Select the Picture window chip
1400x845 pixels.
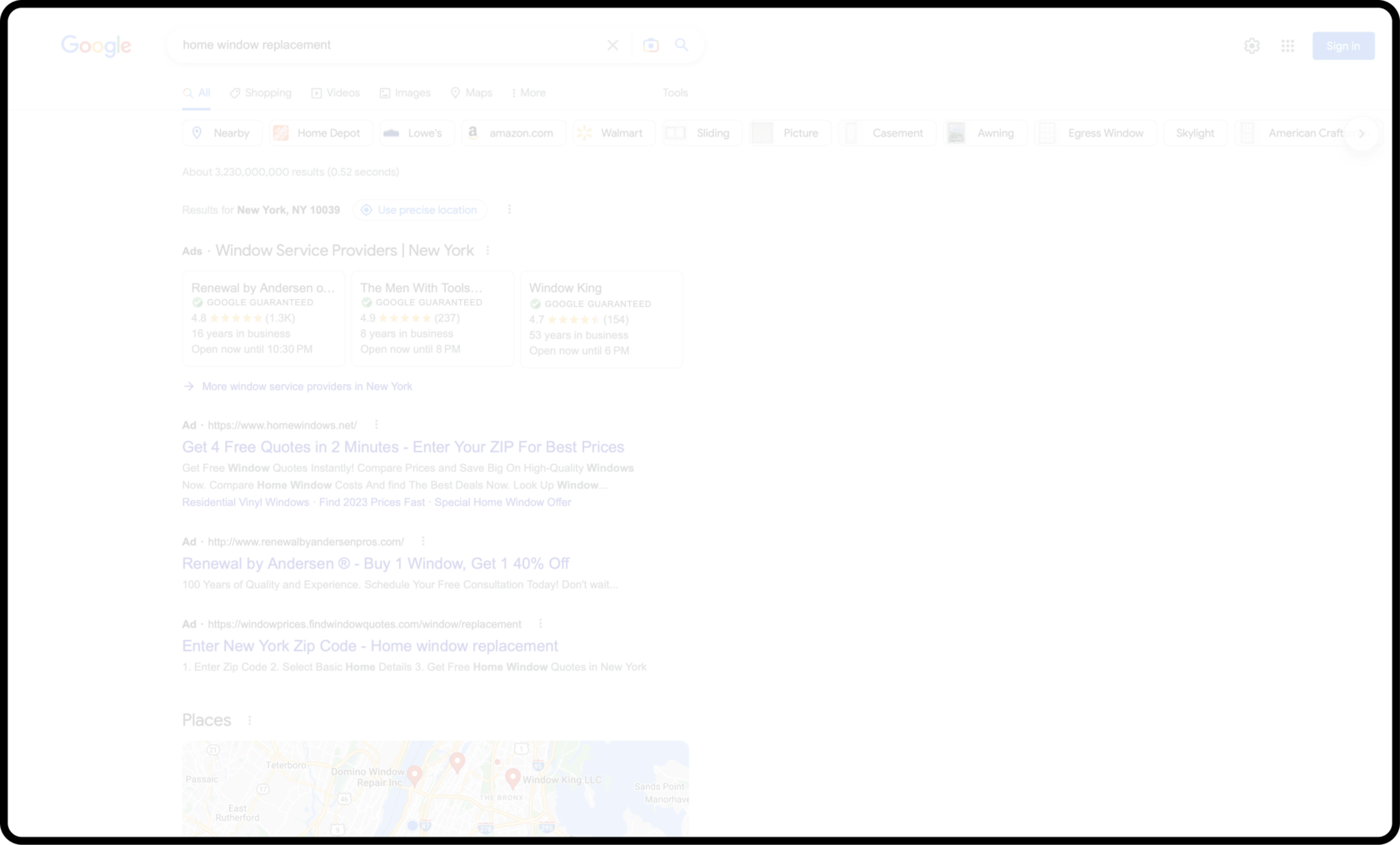(788, 133)
